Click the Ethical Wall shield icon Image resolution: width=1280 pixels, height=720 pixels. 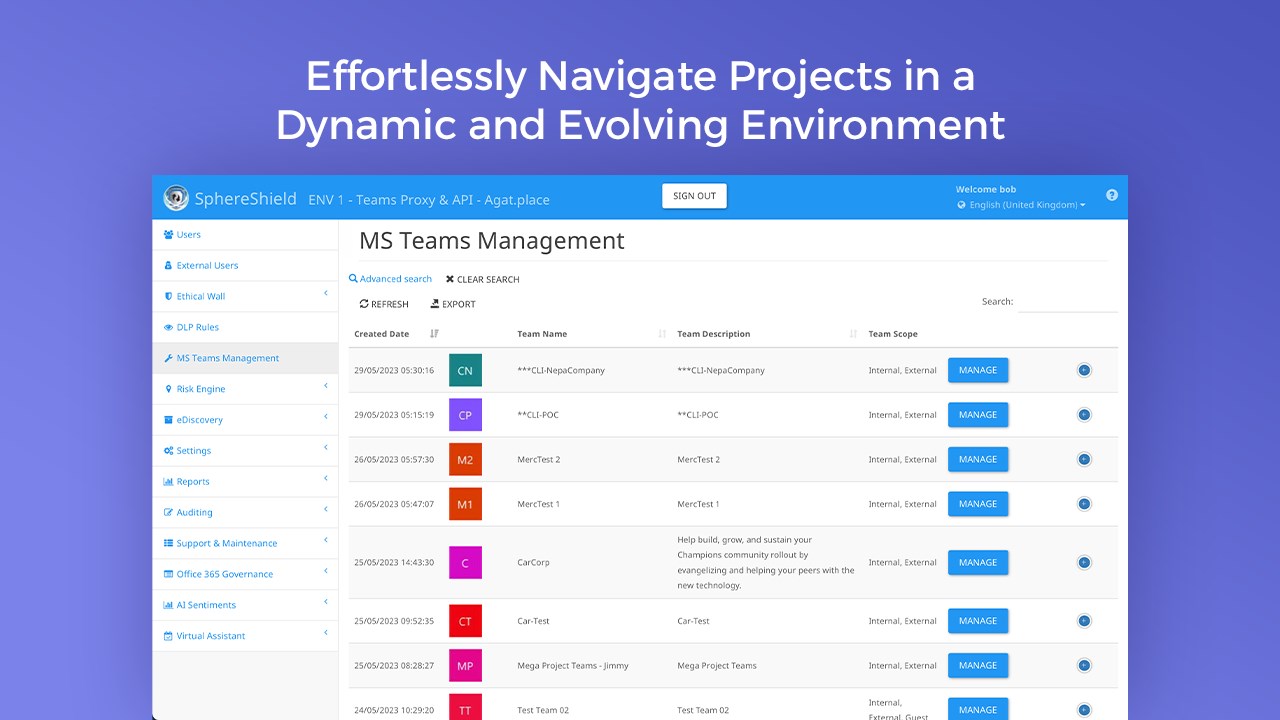click(168, 296)
